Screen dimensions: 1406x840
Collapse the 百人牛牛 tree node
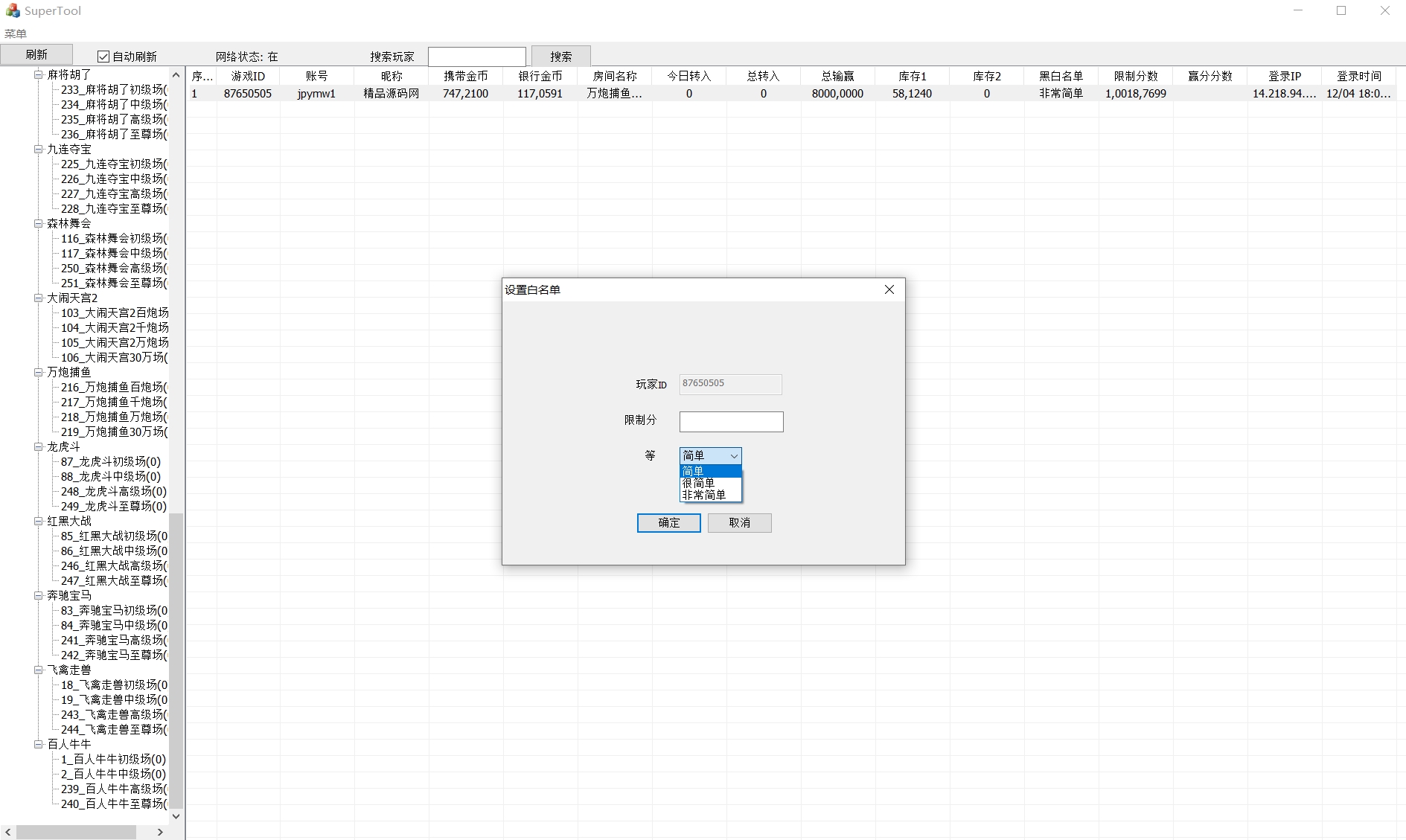[38, 744]
